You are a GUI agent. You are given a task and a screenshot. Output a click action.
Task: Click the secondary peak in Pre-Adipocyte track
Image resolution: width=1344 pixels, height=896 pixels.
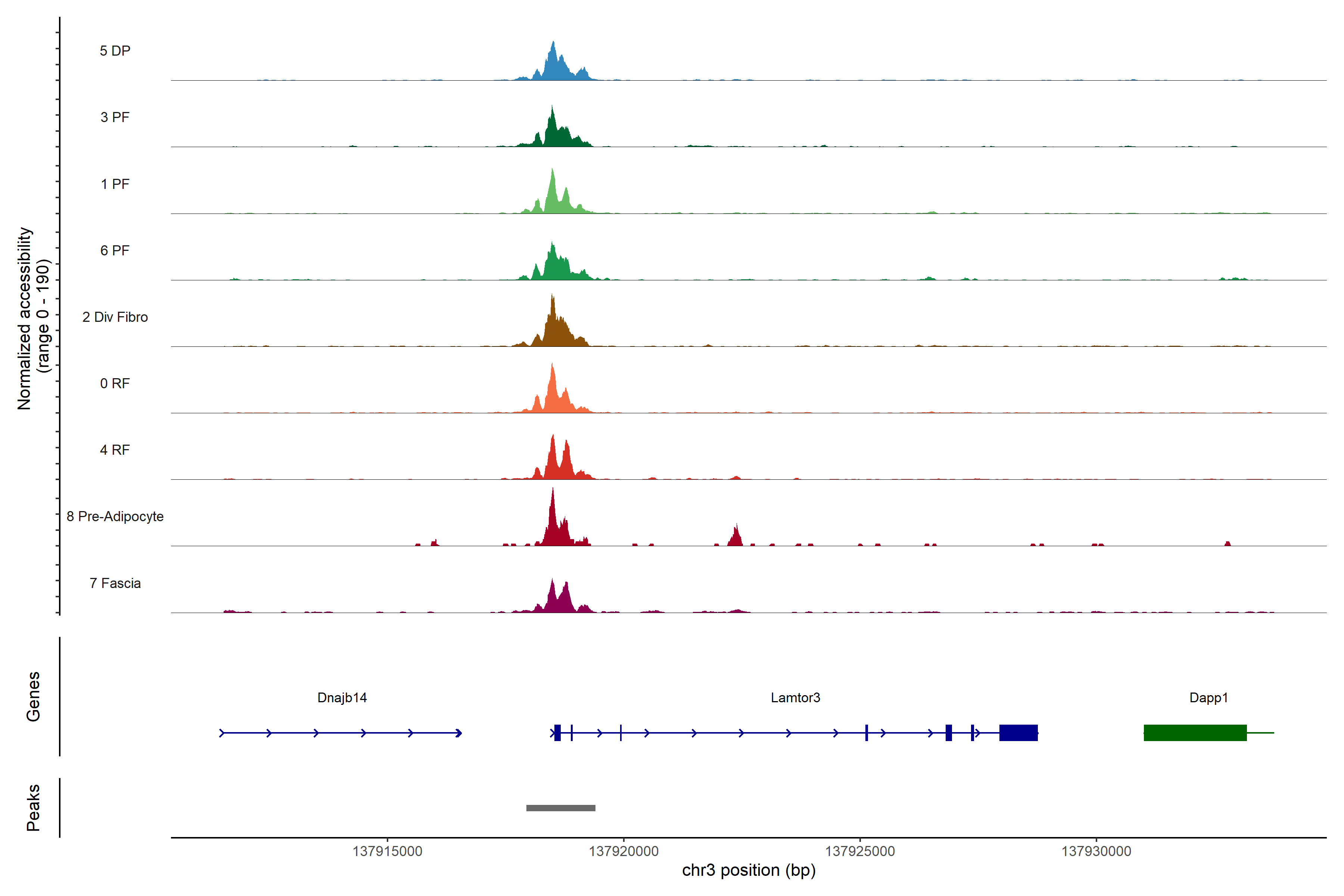(735, 538)
